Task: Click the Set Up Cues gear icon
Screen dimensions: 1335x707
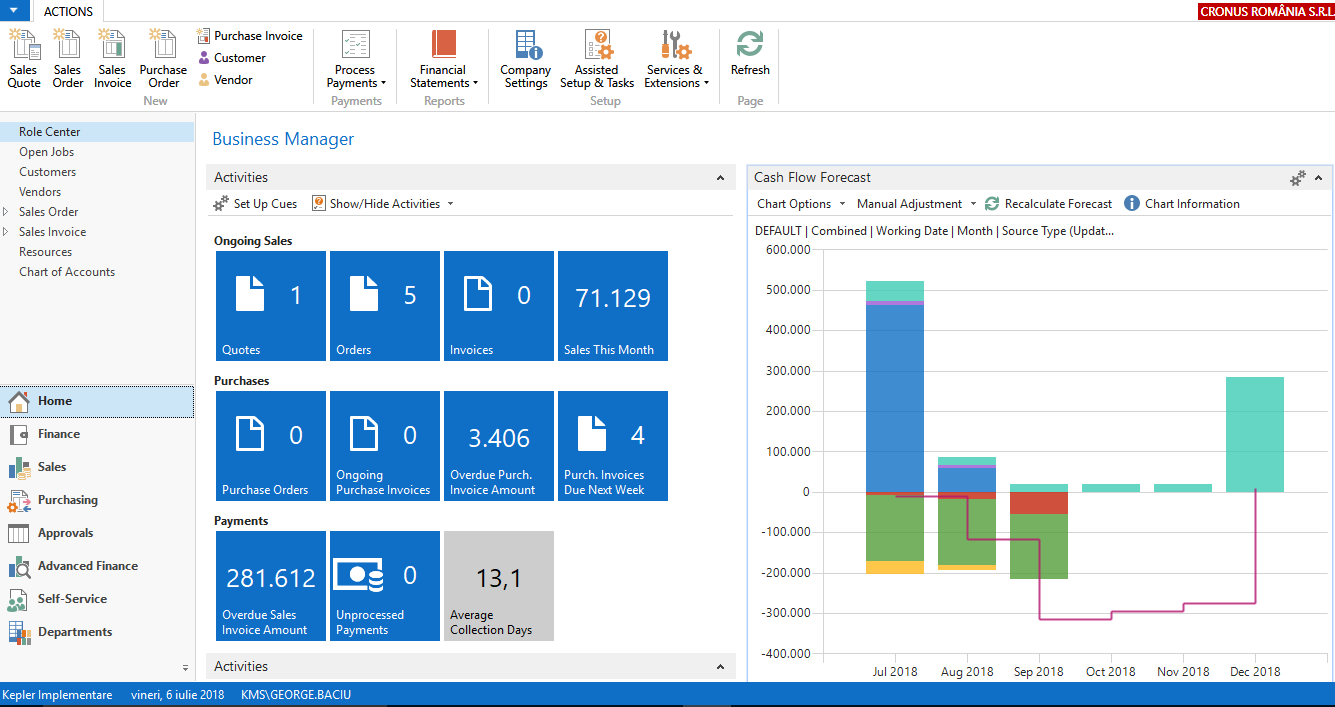Action: [x=221, y=204]
